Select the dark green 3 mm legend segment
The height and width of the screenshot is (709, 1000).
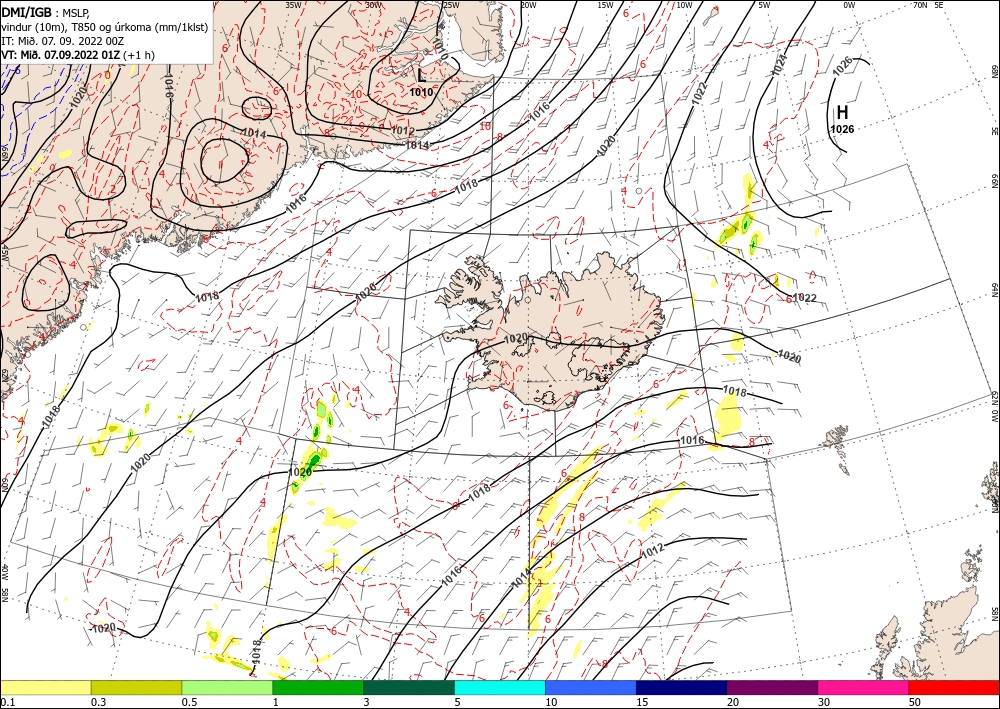click(x=409, y=687)
